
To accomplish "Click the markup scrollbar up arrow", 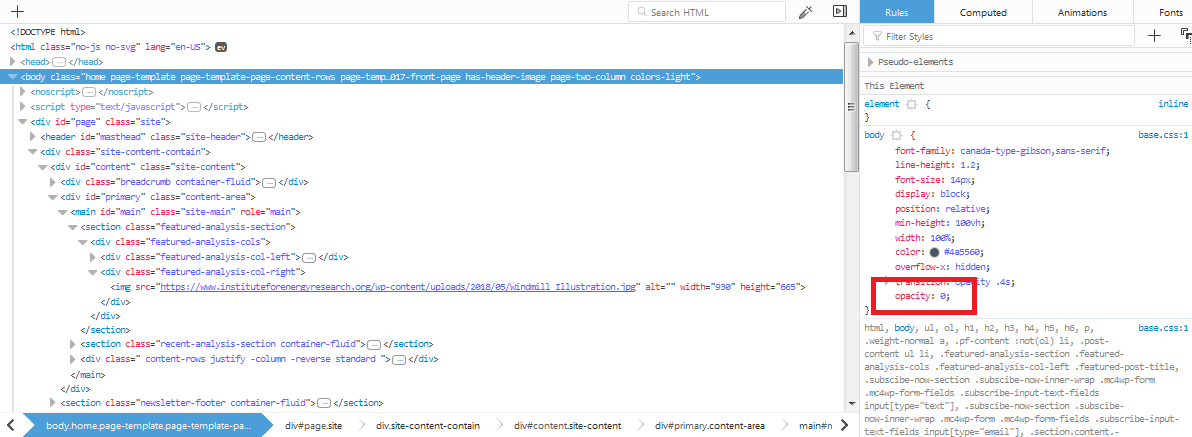I will click(852, 32).
